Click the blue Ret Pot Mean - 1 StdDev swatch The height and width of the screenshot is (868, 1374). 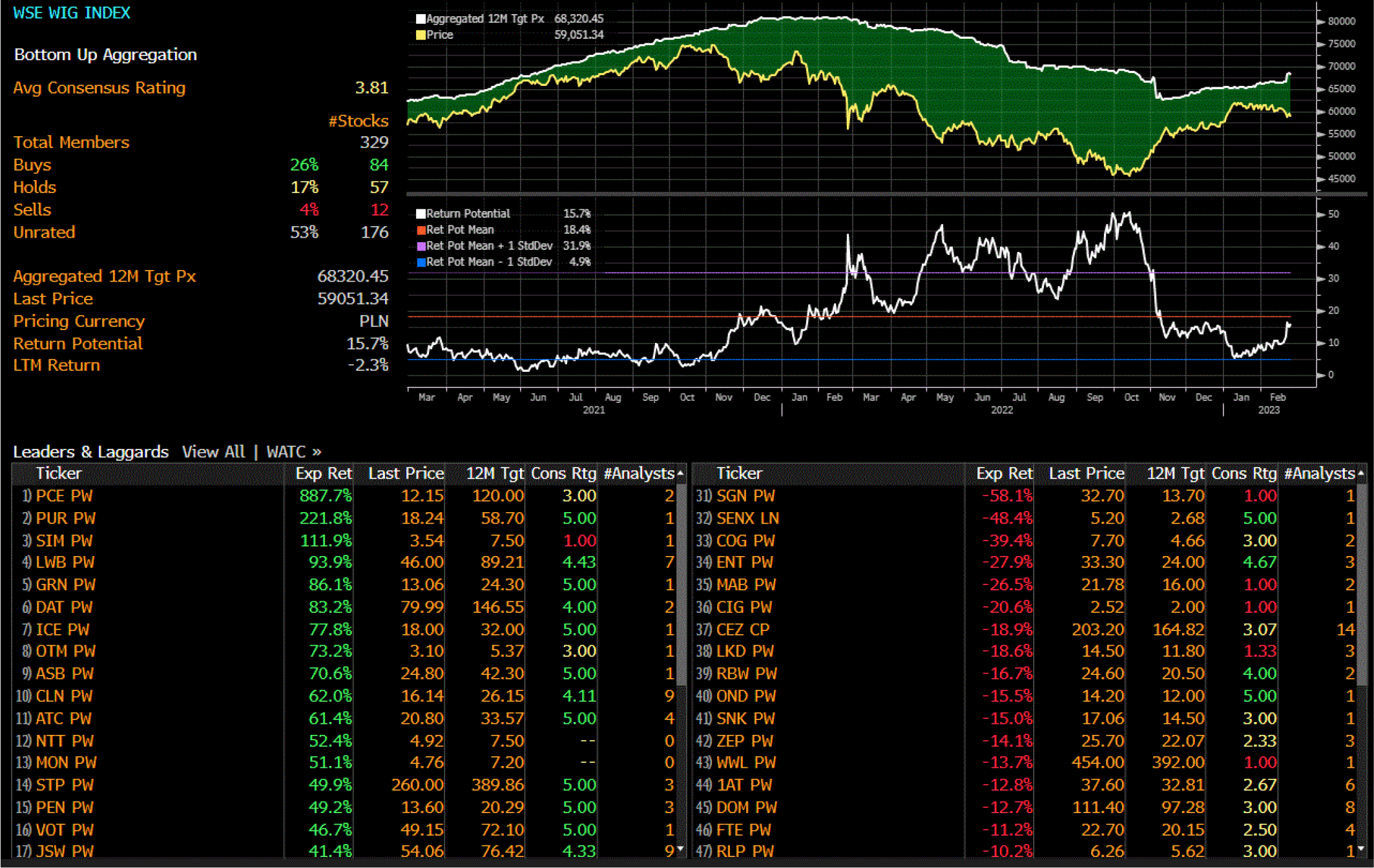point(421,262)
